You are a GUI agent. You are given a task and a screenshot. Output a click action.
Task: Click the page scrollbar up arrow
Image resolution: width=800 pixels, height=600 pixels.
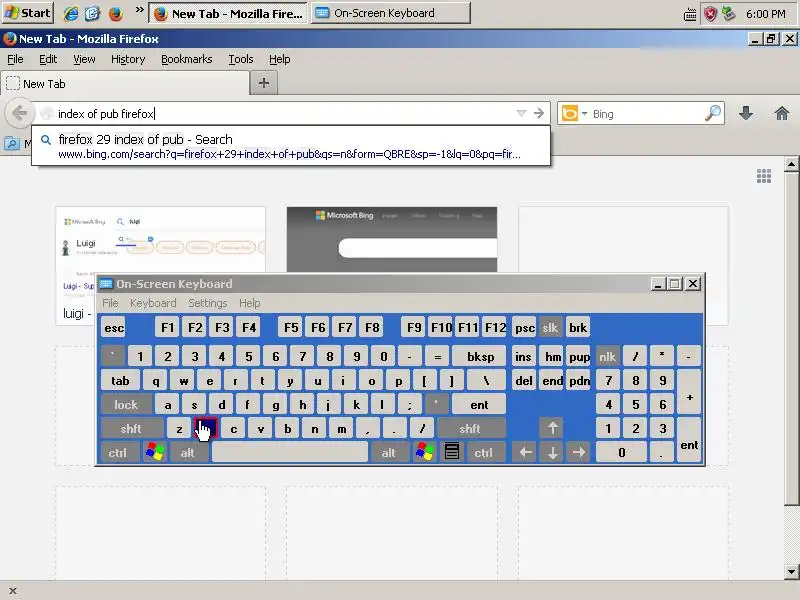click(x=791, y=164)
